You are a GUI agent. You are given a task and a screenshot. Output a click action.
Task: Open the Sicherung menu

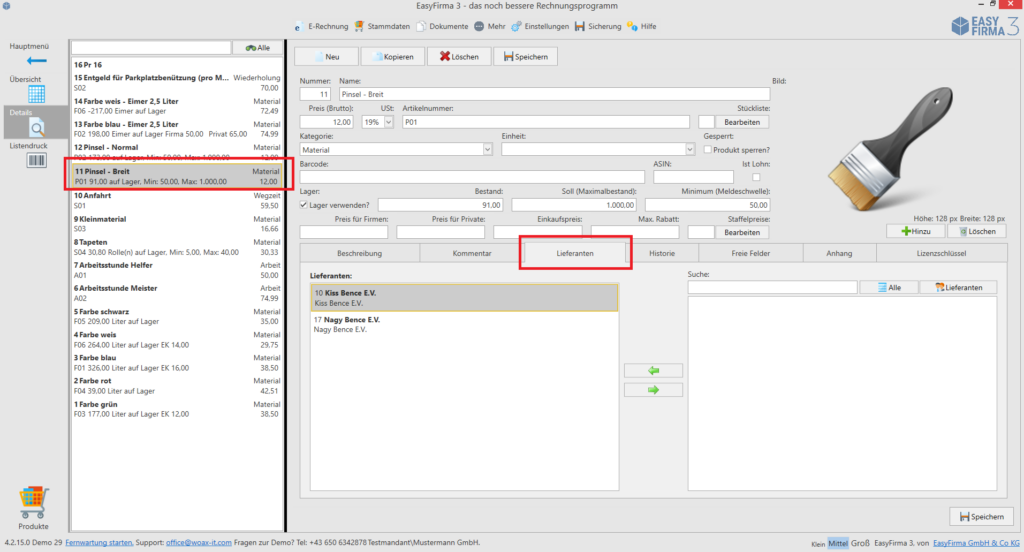click(x=598, y=27)
